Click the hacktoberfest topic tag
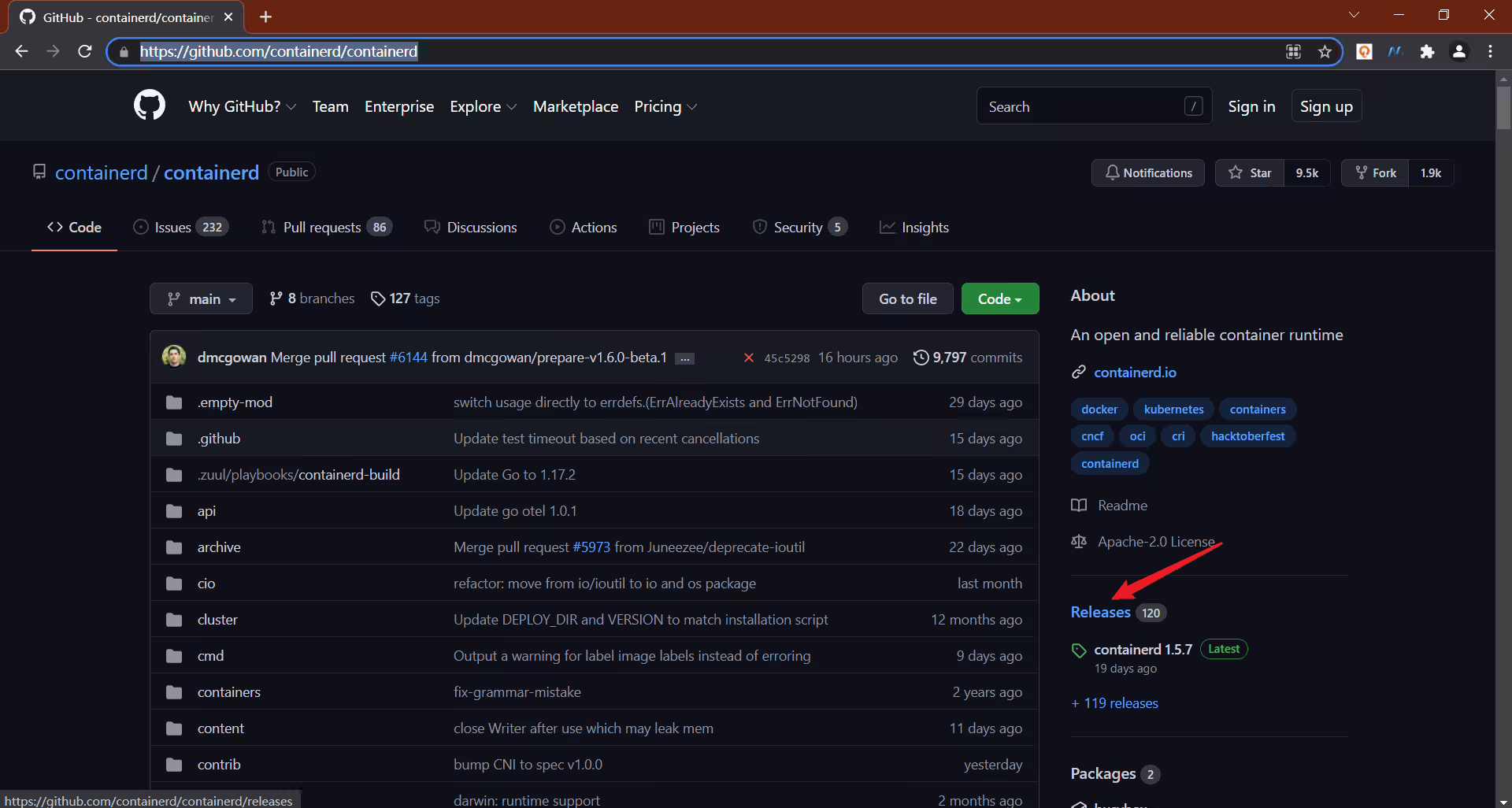The height and width of the screenshot is (808, 1512). click(x=1247, y=436)
